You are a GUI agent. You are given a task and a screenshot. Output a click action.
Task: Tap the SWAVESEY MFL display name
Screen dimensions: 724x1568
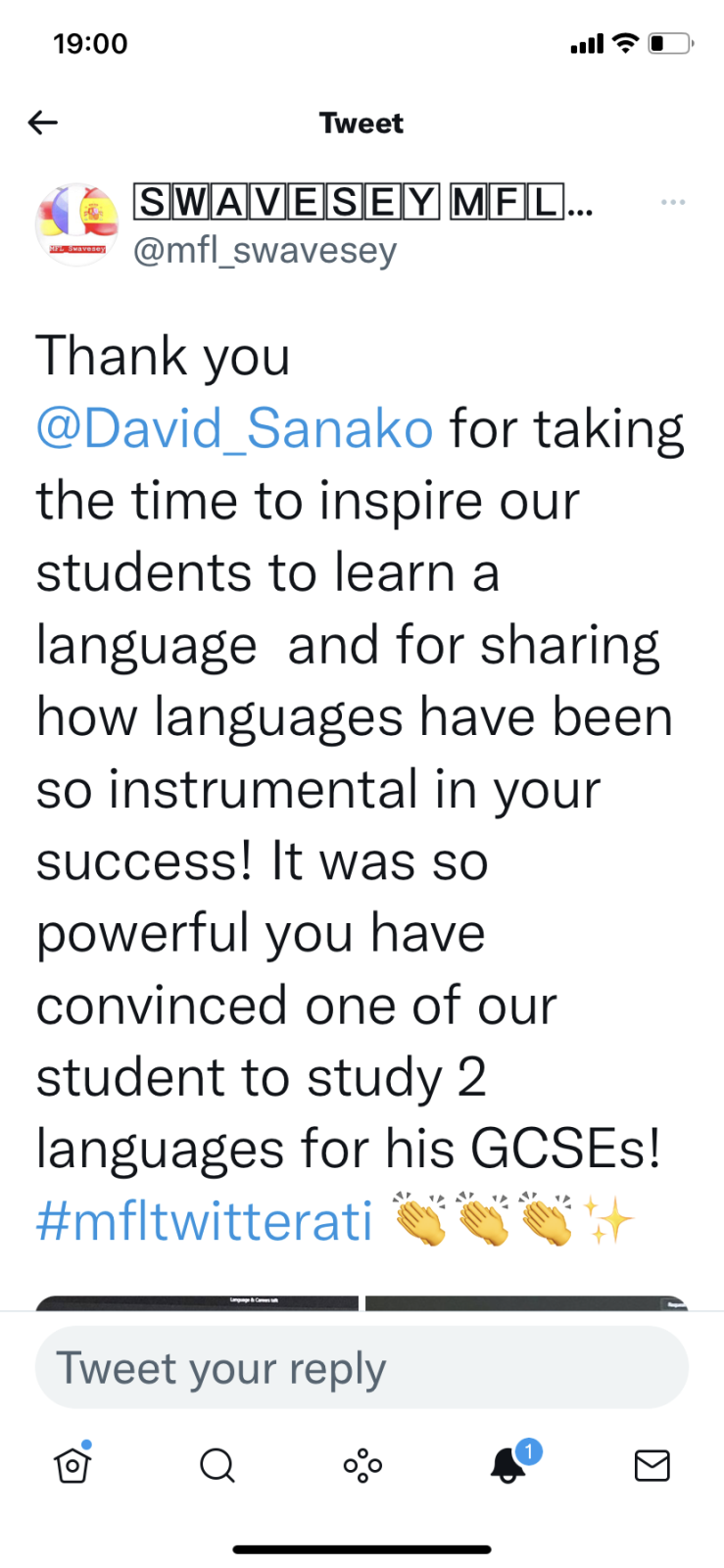click(362, 203)
